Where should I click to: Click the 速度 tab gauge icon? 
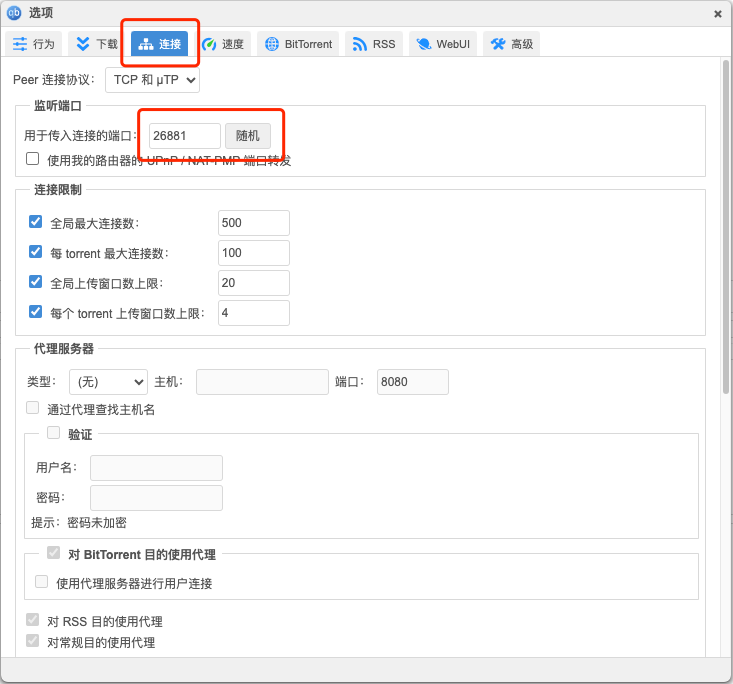[210, 44]
